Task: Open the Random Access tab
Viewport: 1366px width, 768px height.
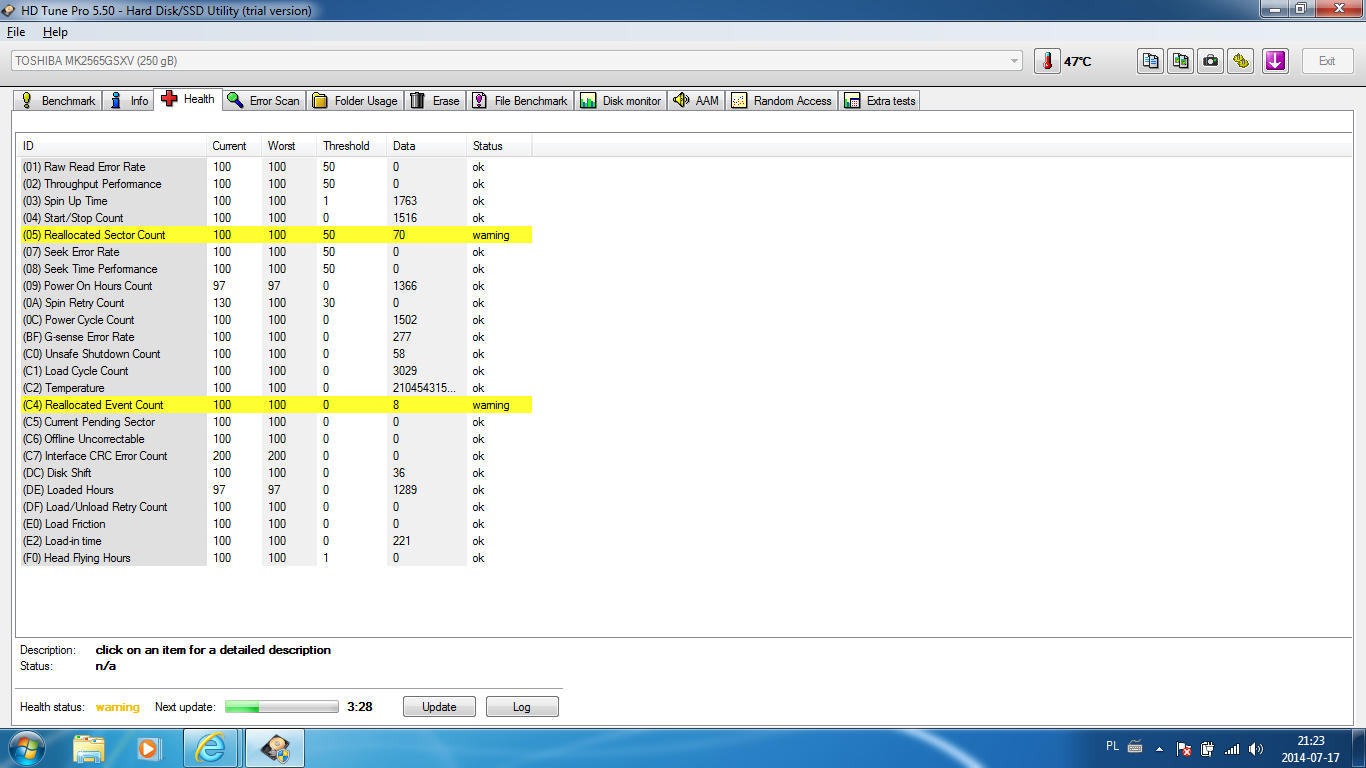Action: (x=782, y=101)
